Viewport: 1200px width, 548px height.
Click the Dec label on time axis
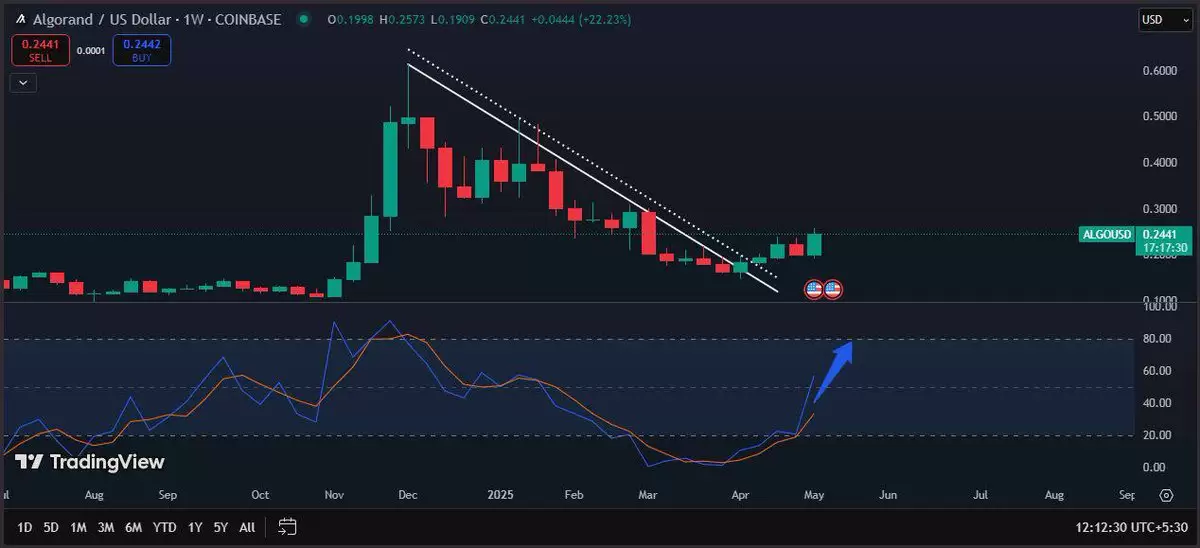[407, 495]
